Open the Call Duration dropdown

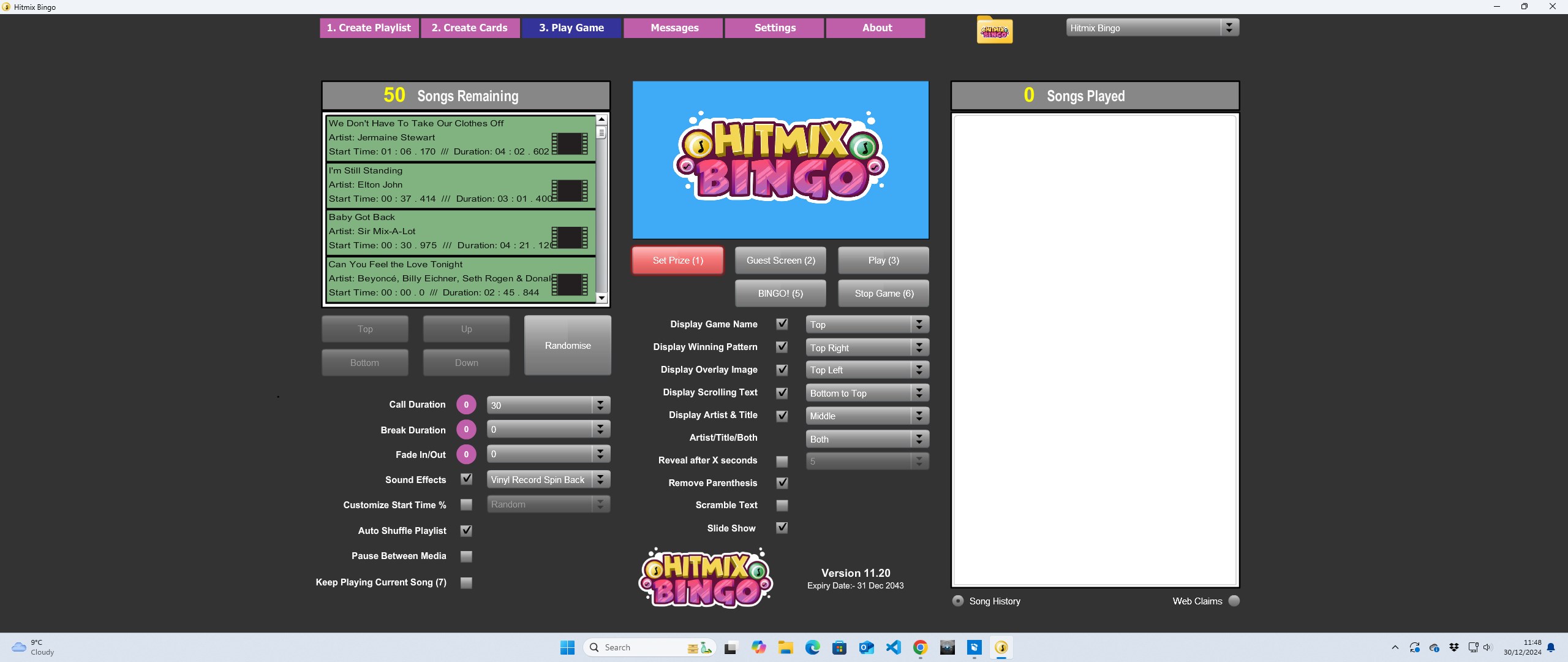coord(600,405)
